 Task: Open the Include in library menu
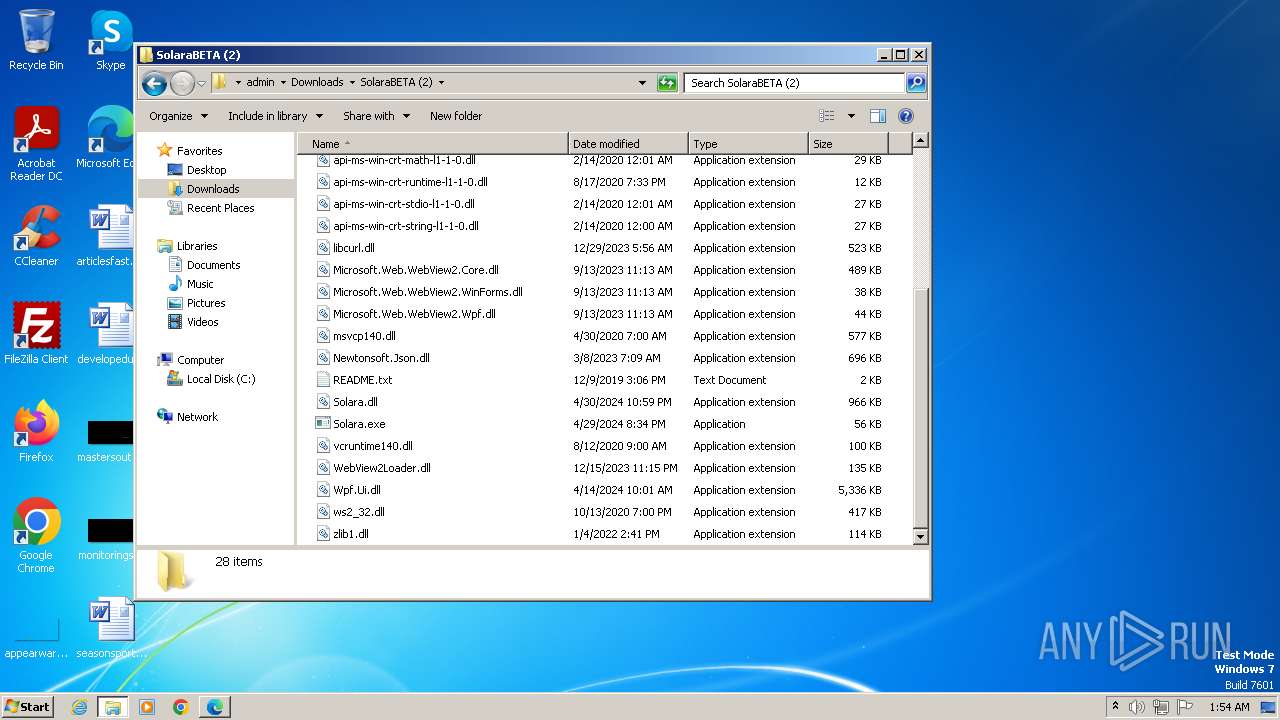[x=275, y=116]
